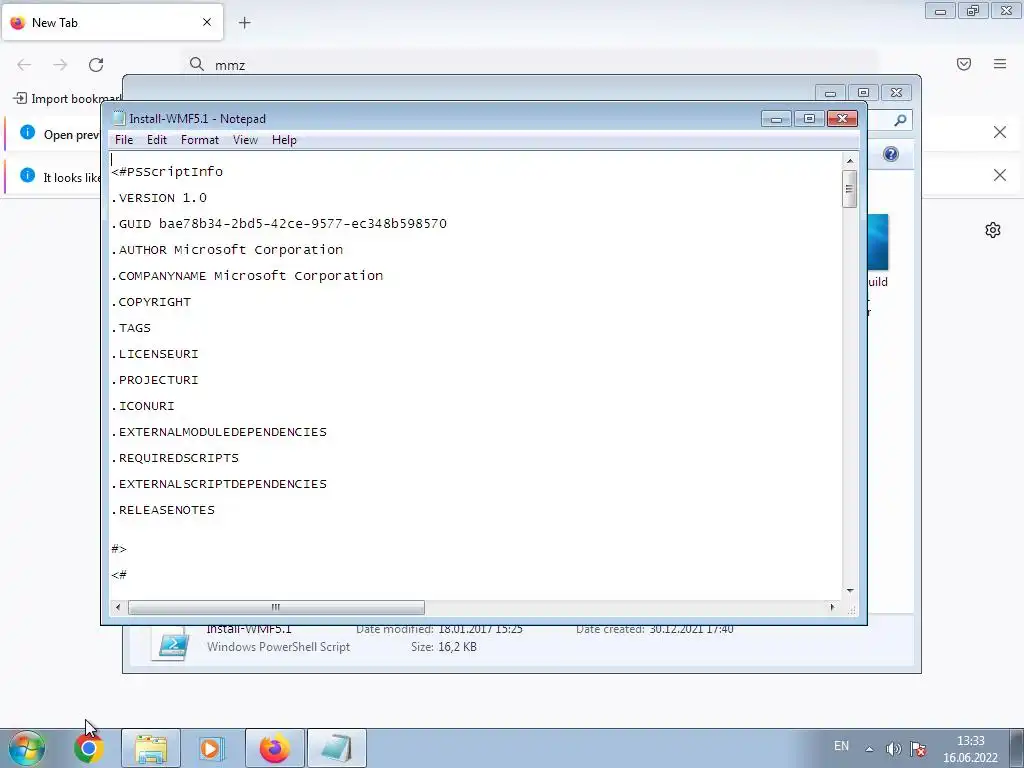Click Import bookmarks link in Firefox

(x=67, y=99)
